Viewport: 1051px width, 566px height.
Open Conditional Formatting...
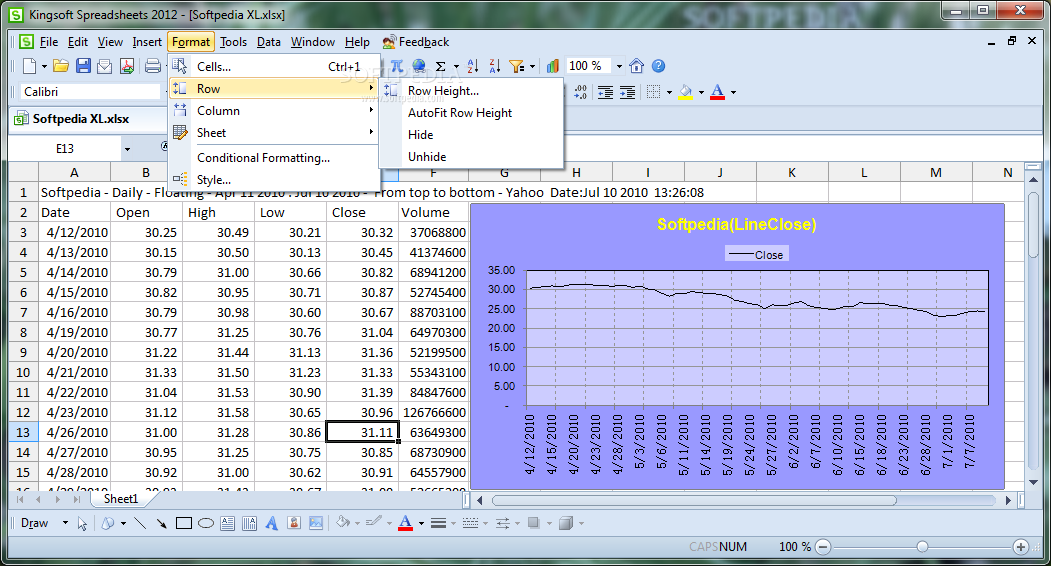[274, 158]
